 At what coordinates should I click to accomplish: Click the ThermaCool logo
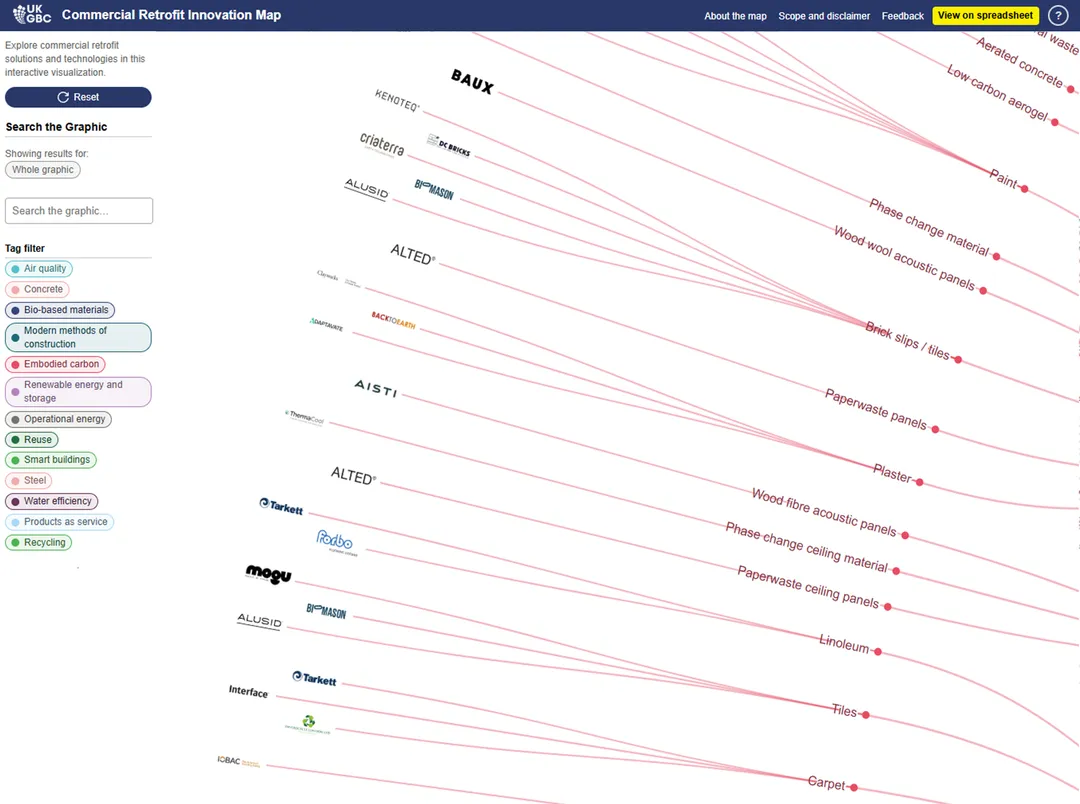click(304, 418)
